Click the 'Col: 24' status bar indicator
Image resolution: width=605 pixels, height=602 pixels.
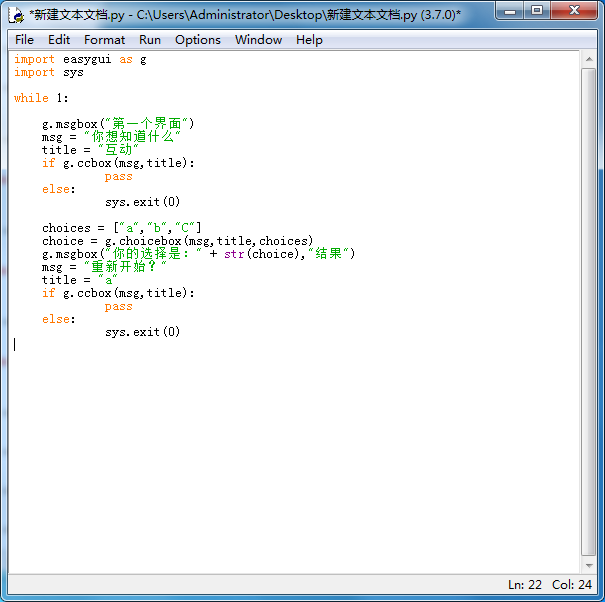(572, 585)
